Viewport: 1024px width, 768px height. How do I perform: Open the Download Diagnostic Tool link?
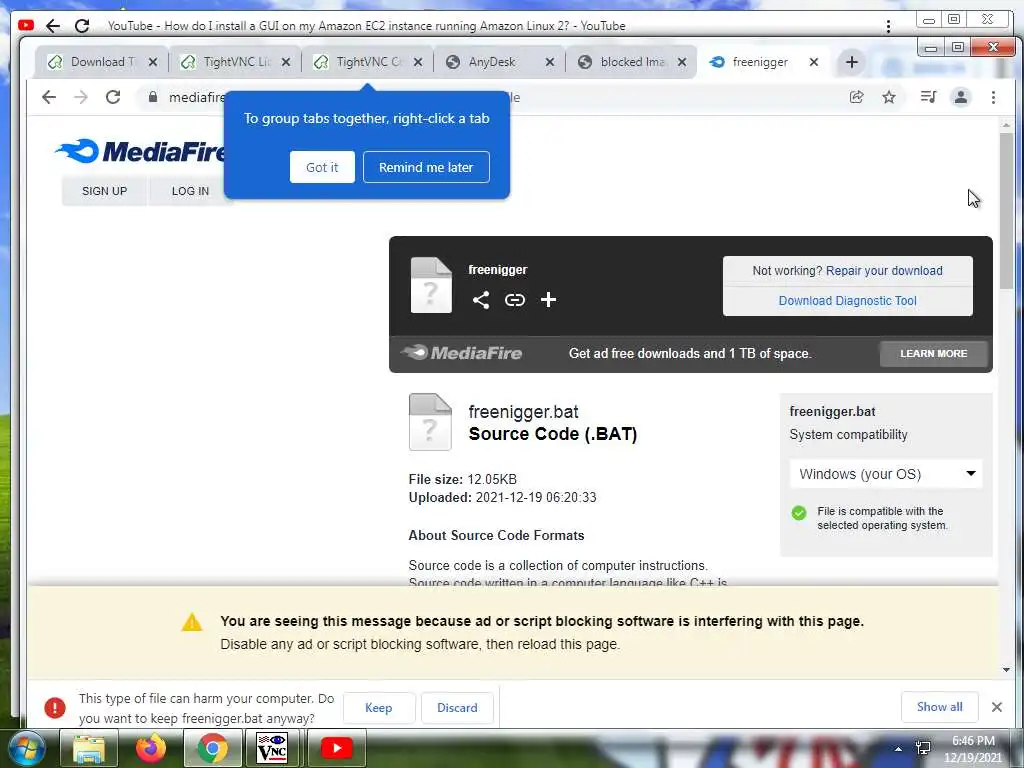tap(848, 300)
